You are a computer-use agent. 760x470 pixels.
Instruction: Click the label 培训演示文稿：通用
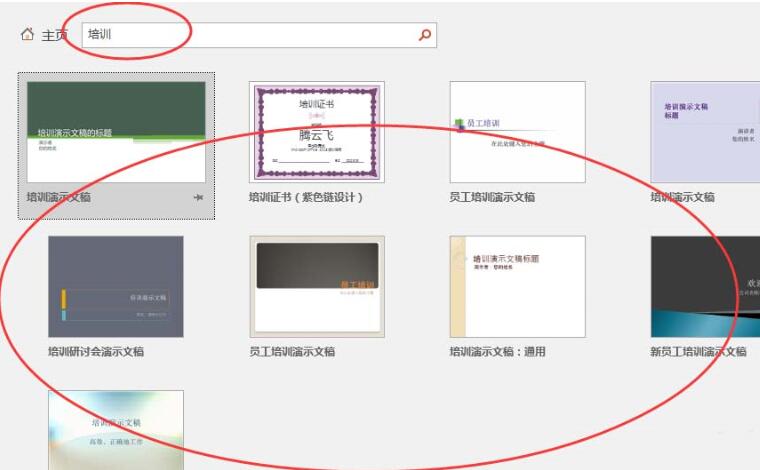[498, 352]
